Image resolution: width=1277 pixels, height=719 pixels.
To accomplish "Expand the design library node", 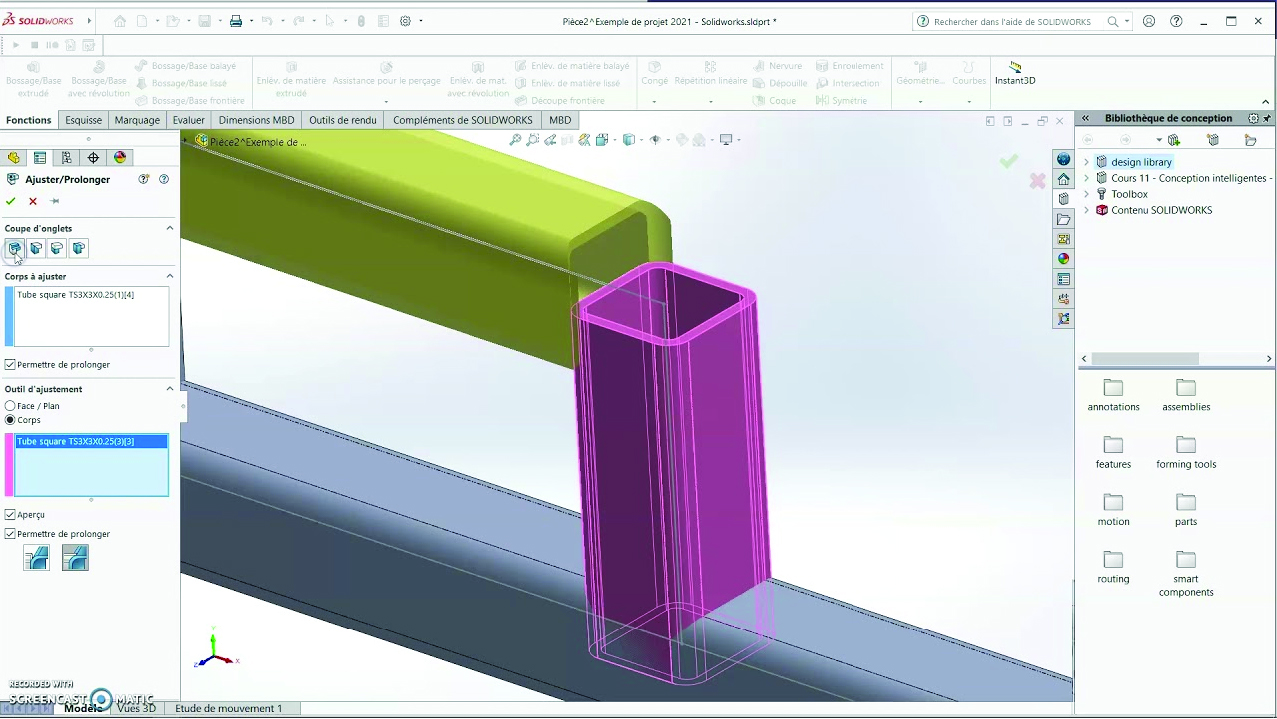I will (1087, 161).
